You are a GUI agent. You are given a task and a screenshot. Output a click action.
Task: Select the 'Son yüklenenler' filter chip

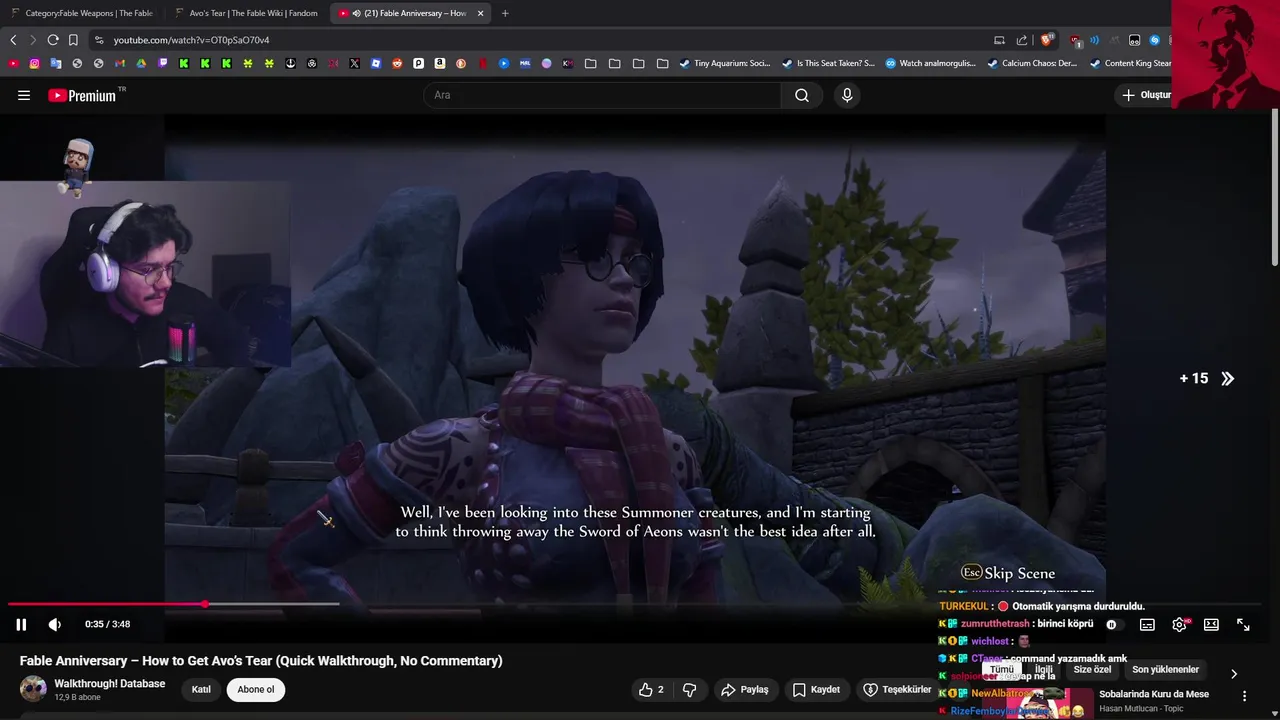coord(1165,670)
